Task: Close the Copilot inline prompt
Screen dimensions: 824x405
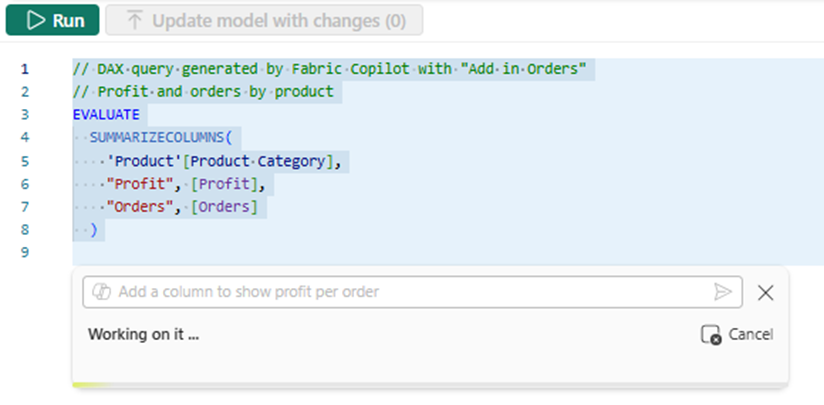Action: (x=765, y=293)
